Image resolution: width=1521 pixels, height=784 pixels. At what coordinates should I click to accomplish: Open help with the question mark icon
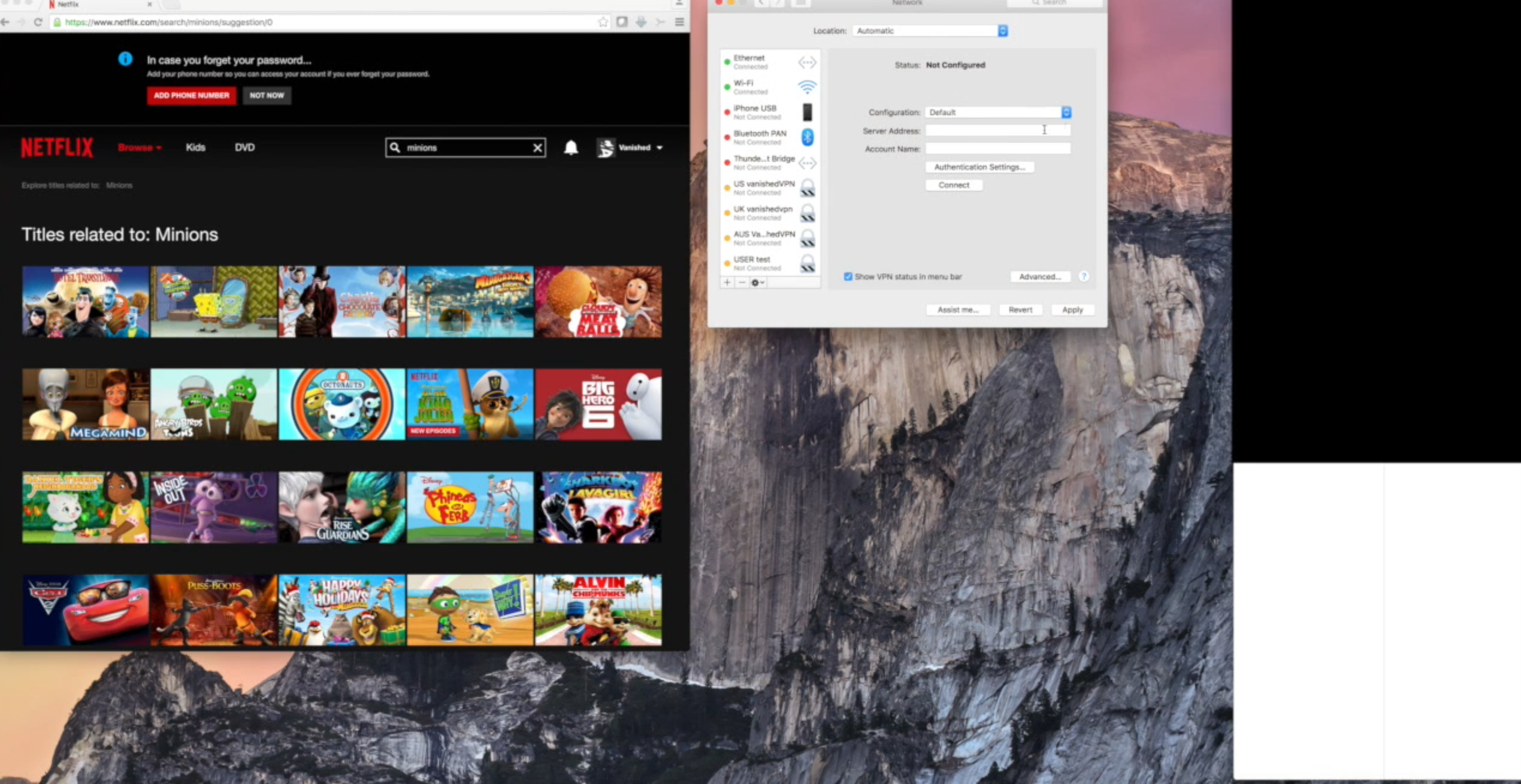(1084, 276)
